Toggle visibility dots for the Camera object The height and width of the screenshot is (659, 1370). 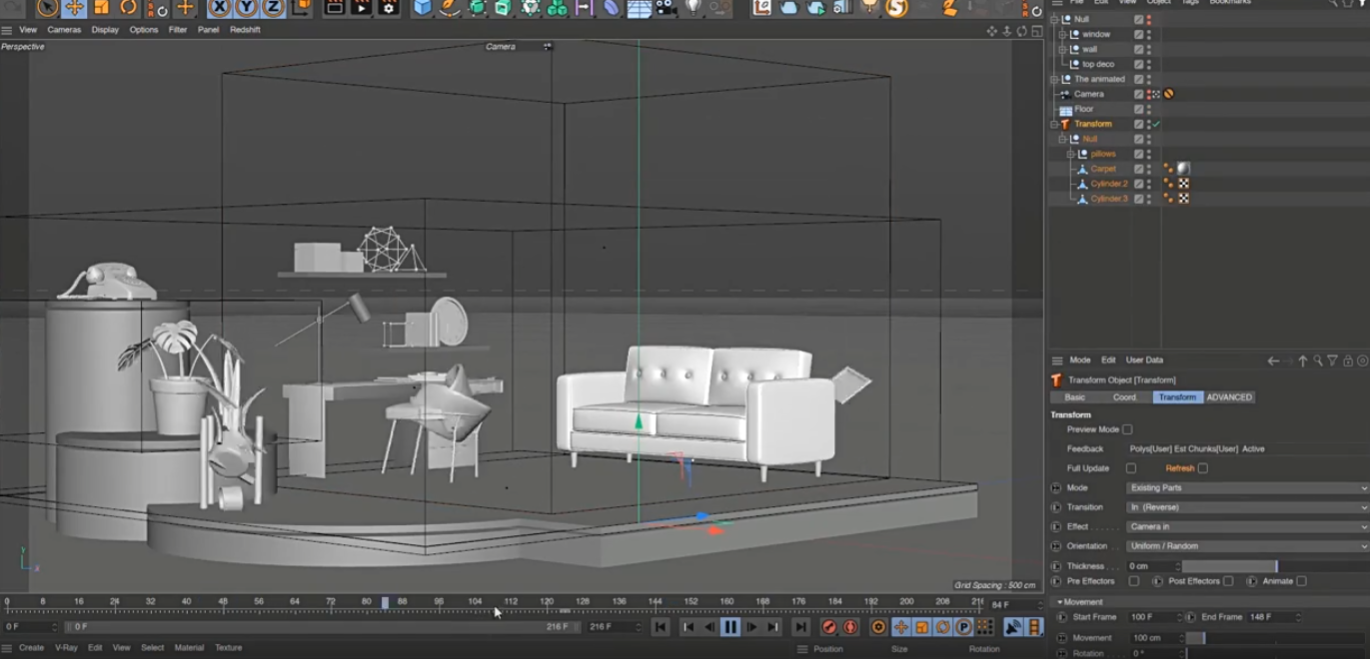point(1149,94)
